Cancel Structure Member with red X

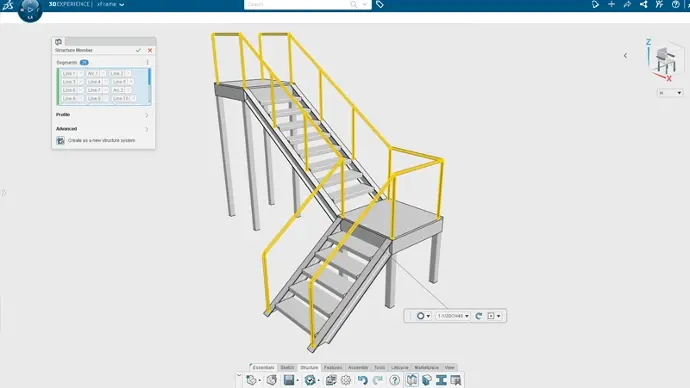(x=150, y=50)
